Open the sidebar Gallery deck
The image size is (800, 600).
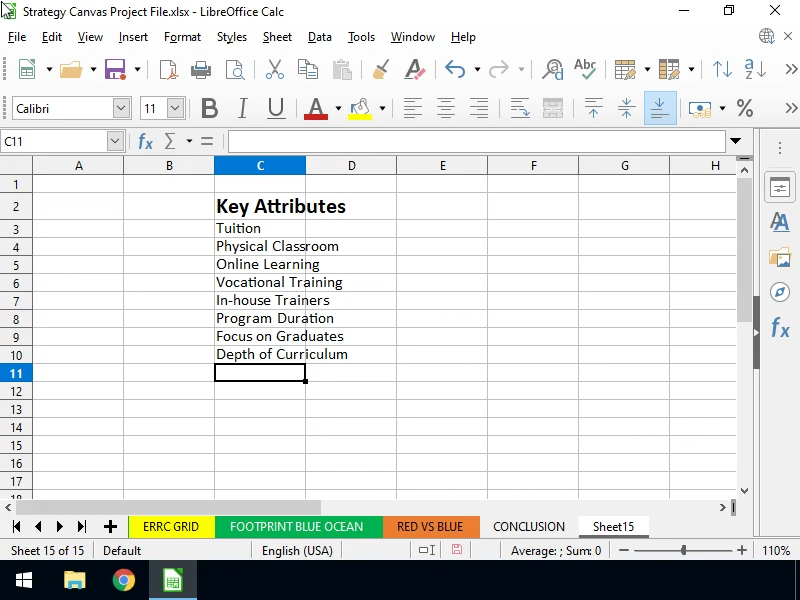coord(780,257)
